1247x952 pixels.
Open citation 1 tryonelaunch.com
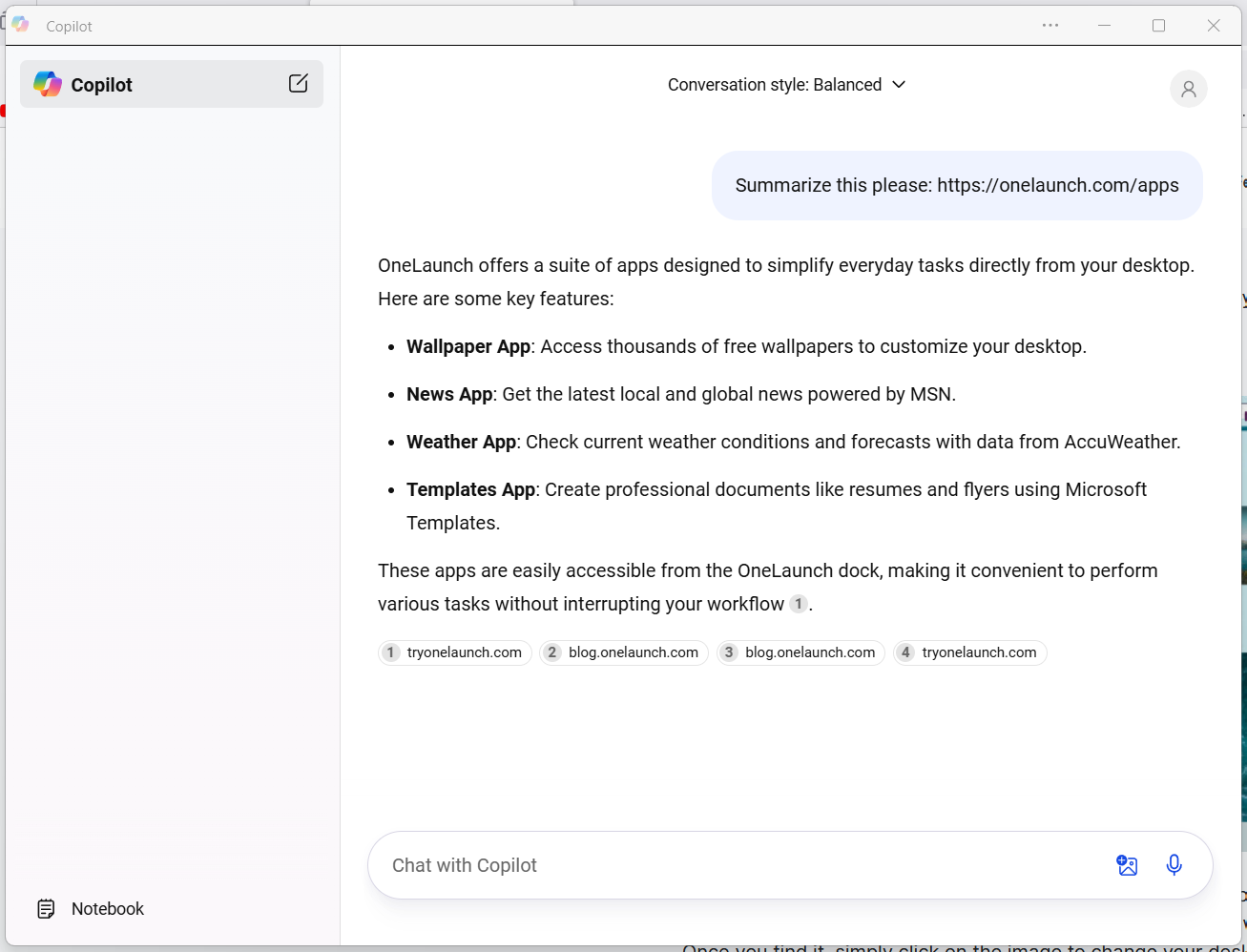click(454, 652)
